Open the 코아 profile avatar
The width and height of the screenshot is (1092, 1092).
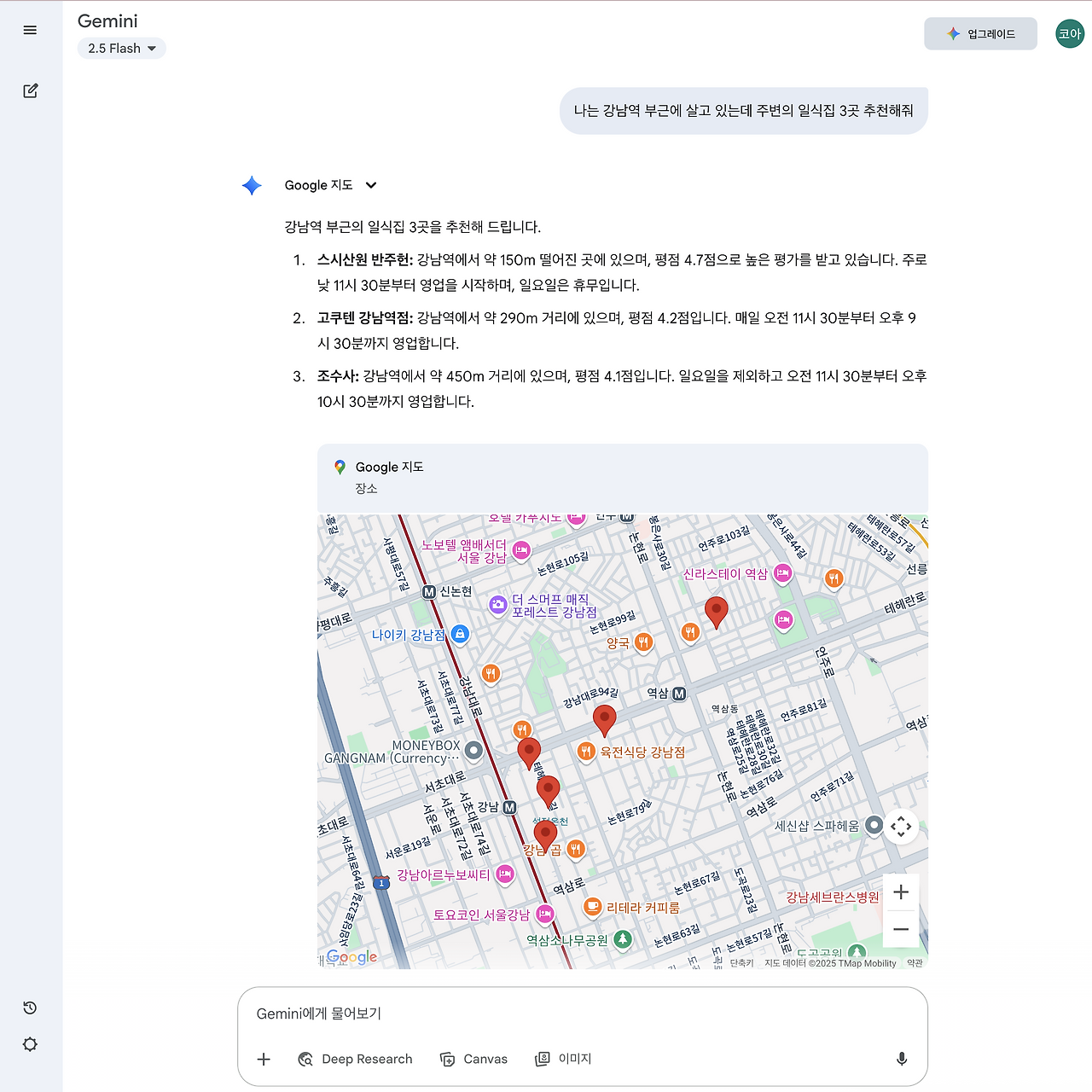tap(1069, 33)
